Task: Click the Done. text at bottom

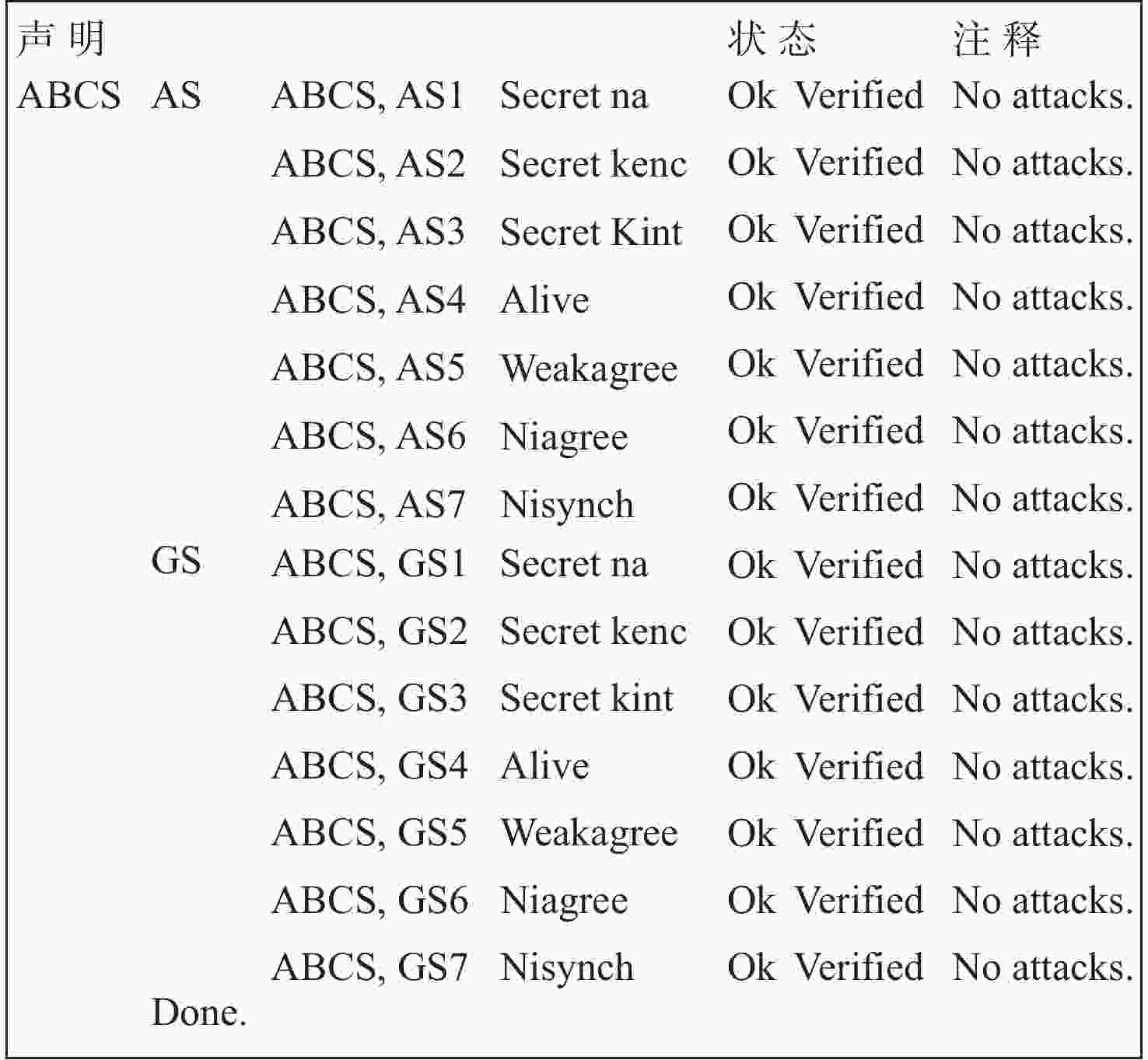Action: pyautogui.click(x=199, y=1013)
